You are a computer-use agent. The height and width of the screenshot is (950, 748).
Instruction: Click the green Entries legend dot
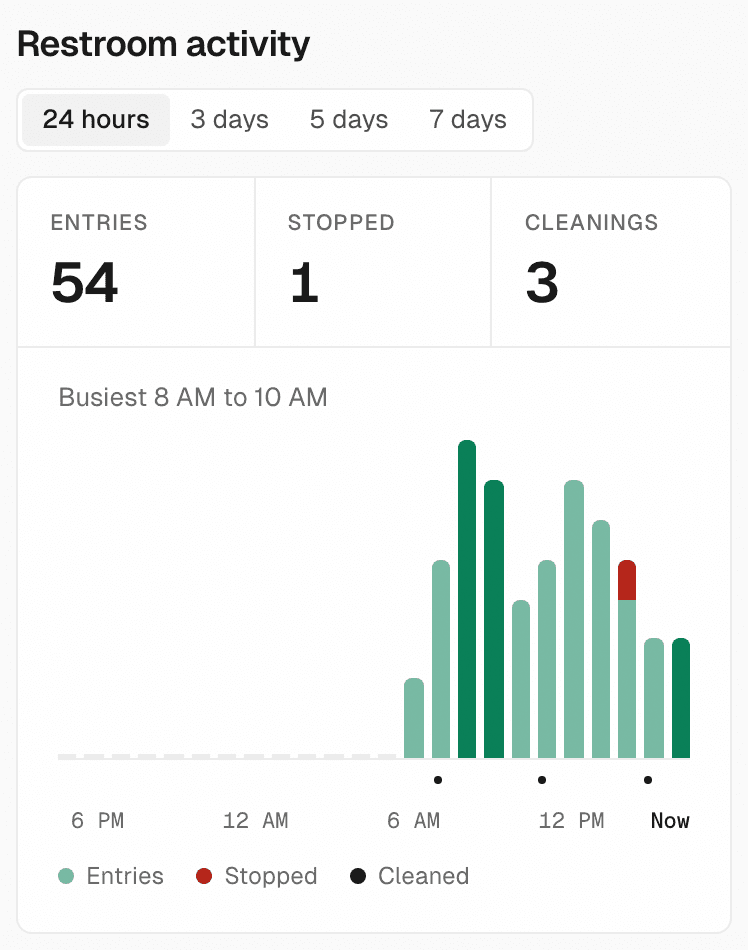click(66, 876)
